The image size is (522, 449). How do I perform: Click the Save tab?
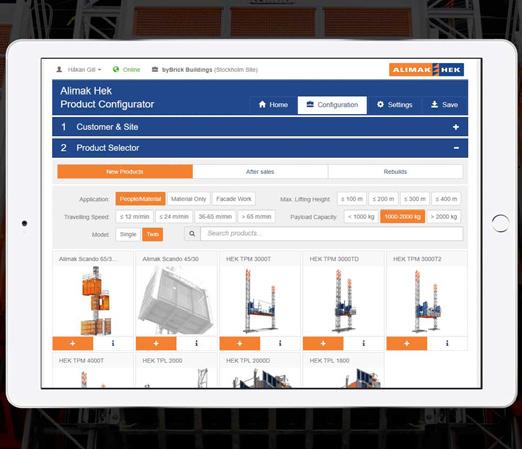(x=444, y=105)
